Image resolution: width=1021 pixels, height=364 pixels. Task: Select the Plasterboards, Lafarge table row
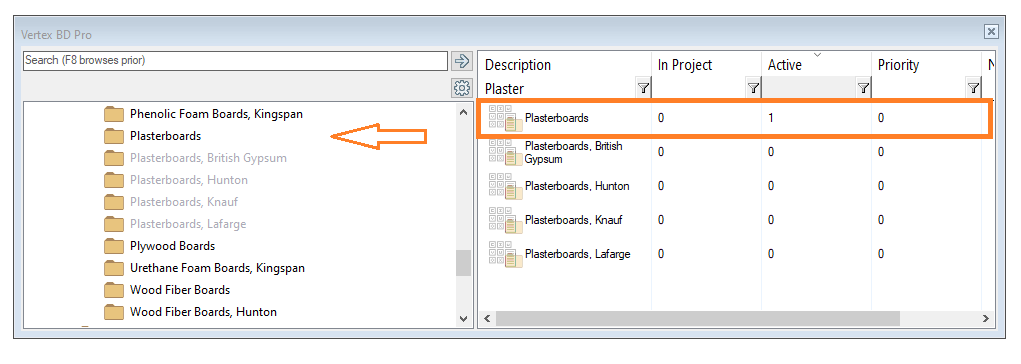click(736, 254)
